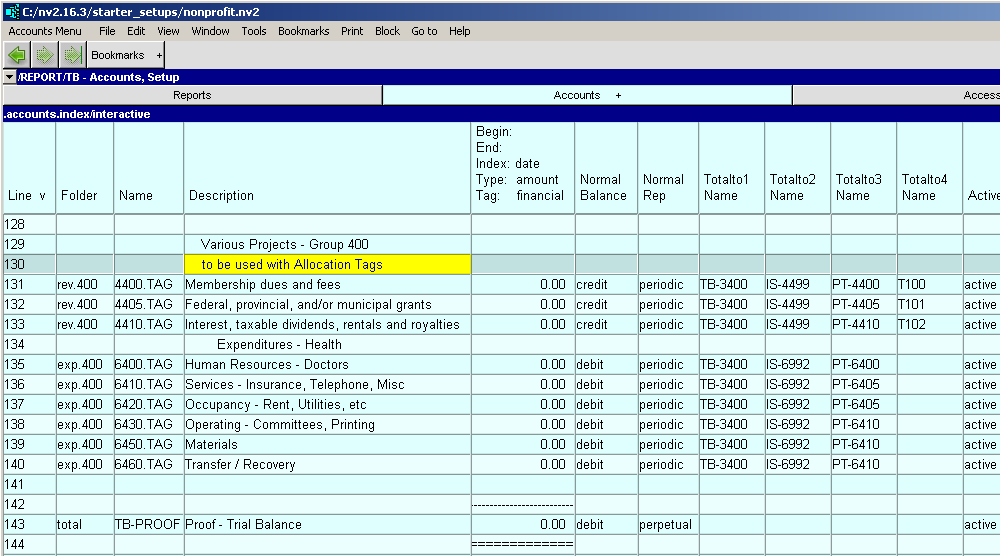The width and height of the screenshot is (1000, 556).
Task: Open the Accounts Menu
Action: pyautogui.click(x=45, y=31)
